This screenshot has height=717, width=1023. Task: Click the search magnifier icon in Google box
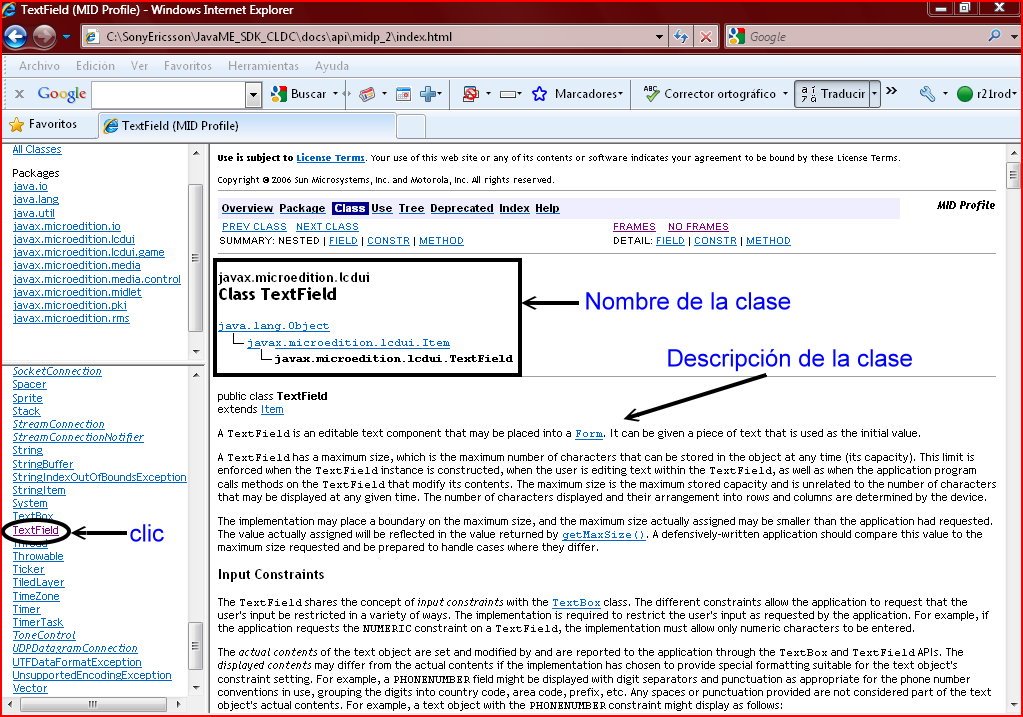[x=994, y=36]
